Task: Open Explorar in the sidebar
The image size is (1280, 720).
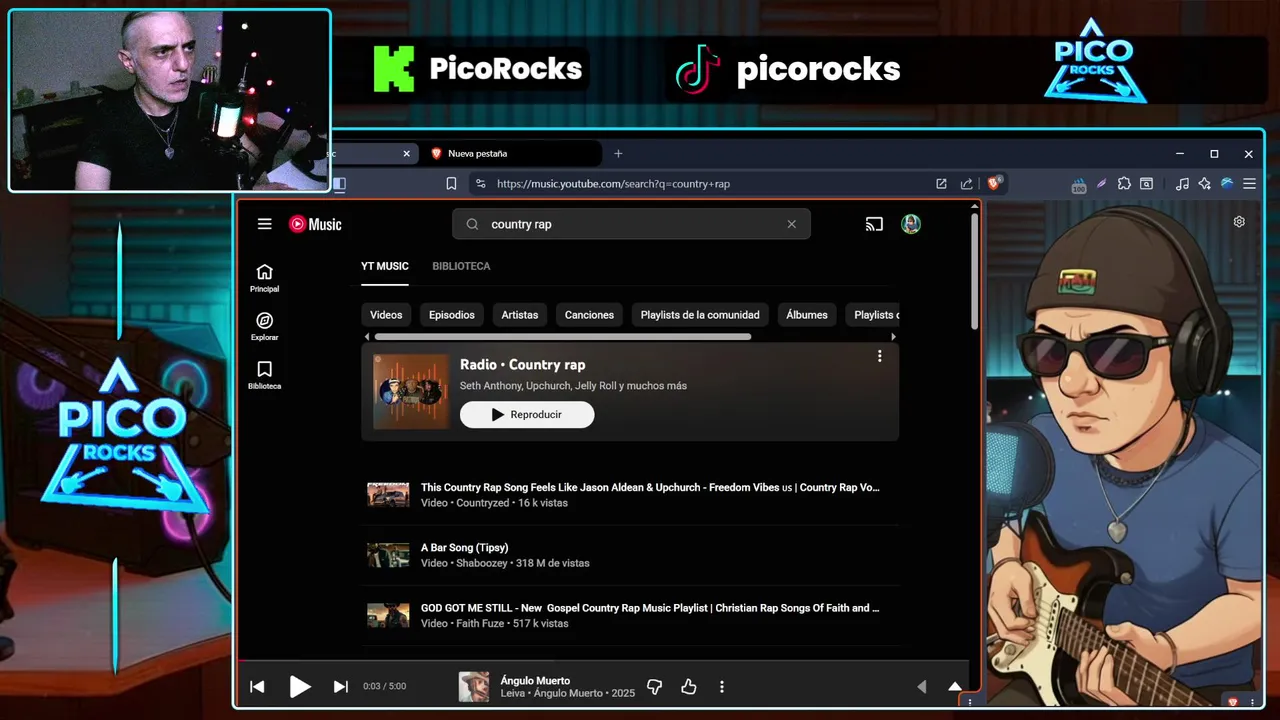Action: click(x=264, y=327)
